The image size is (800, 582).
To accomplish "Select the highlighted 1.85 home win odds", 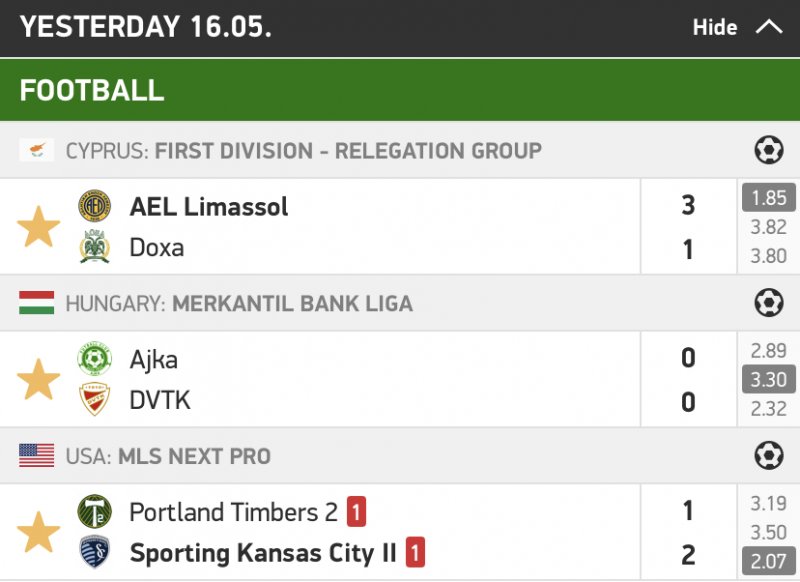I will [x=769, y=198].
